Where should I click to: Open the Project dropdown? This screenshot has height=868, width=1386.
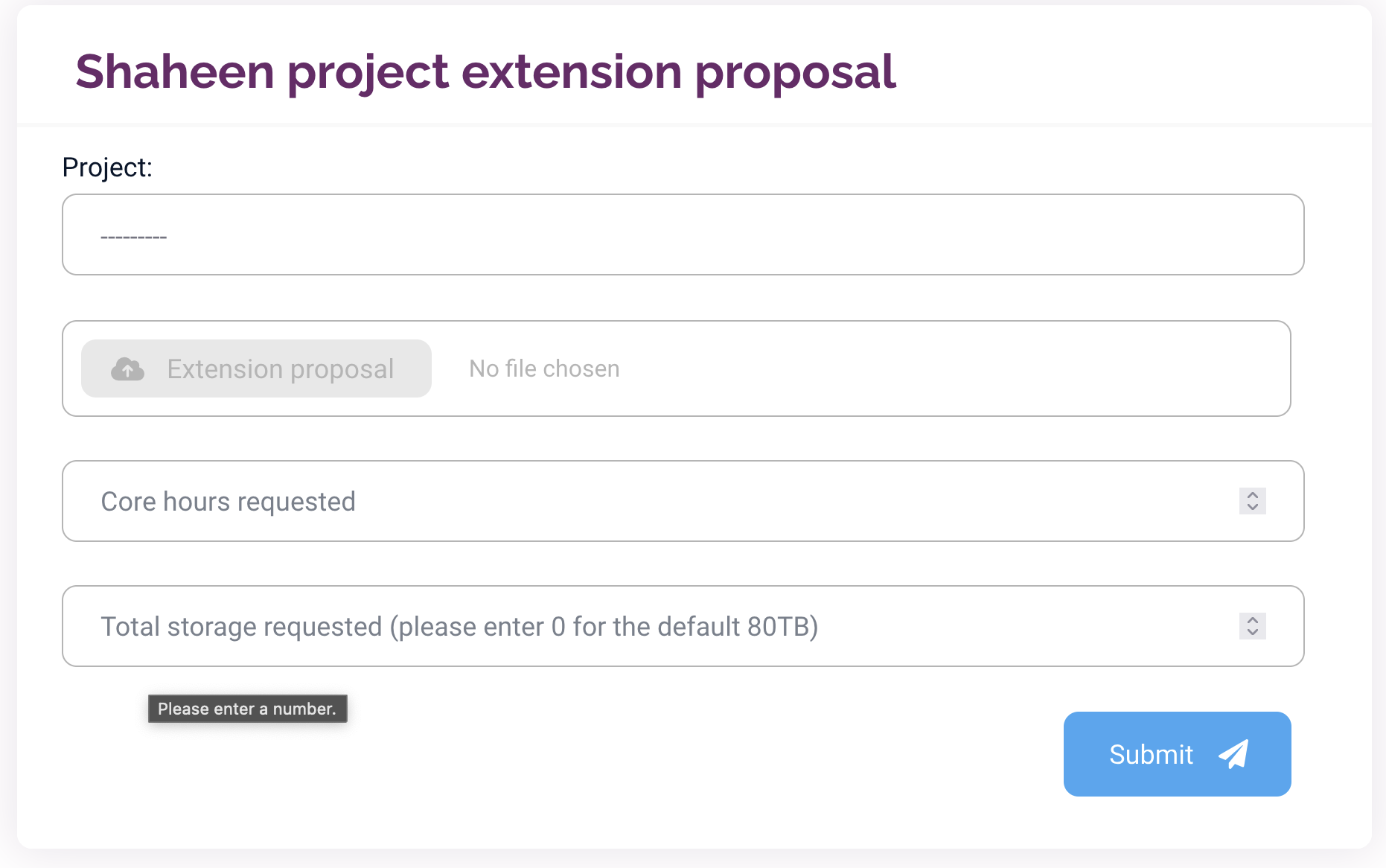point(683,234)
